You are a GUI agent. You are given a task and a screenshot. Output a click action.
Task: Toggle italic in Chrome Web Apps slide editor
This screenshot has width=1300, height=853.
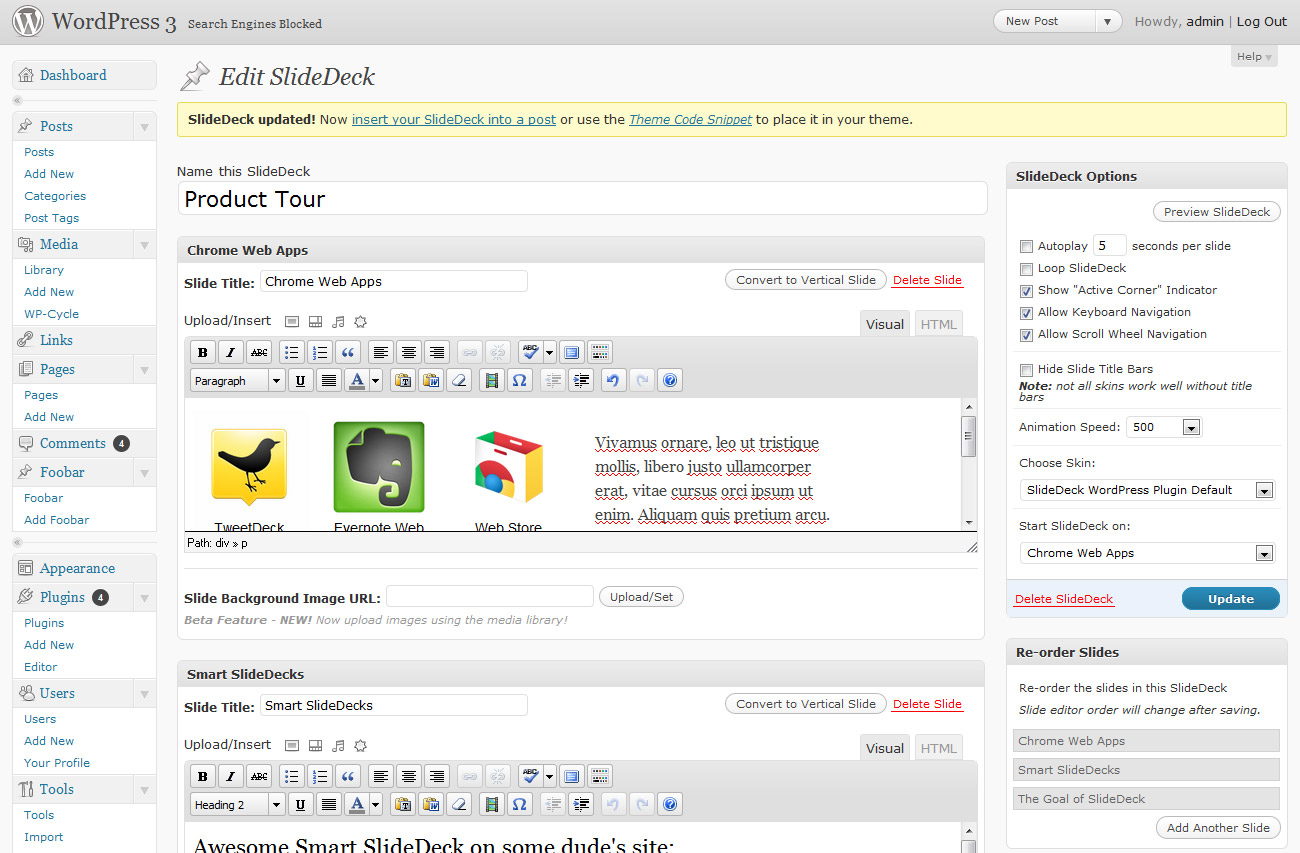coord(231,352)
